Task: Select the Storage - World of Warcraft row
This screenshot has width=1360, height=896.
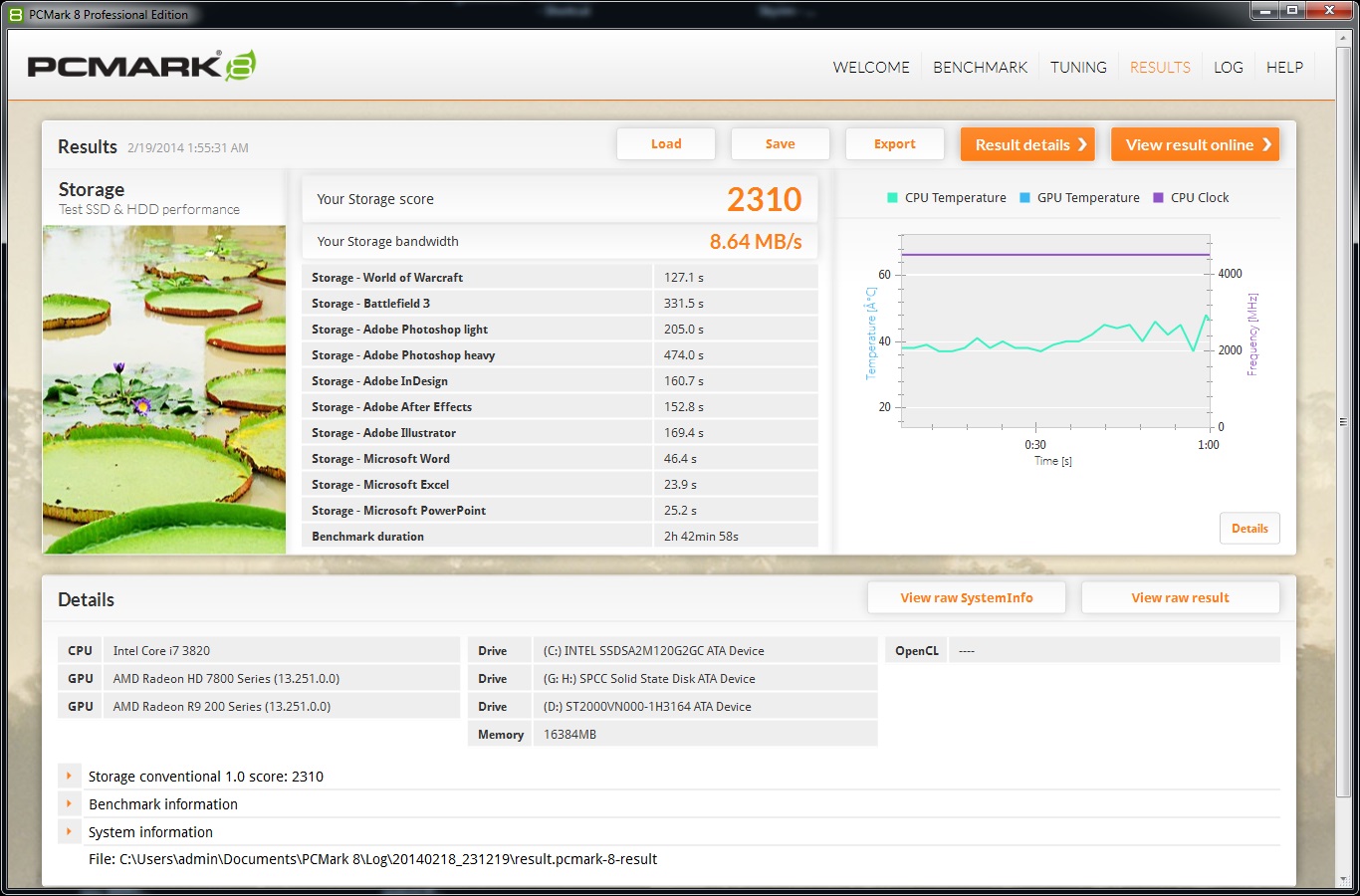Action: click(x=560, y=278)
